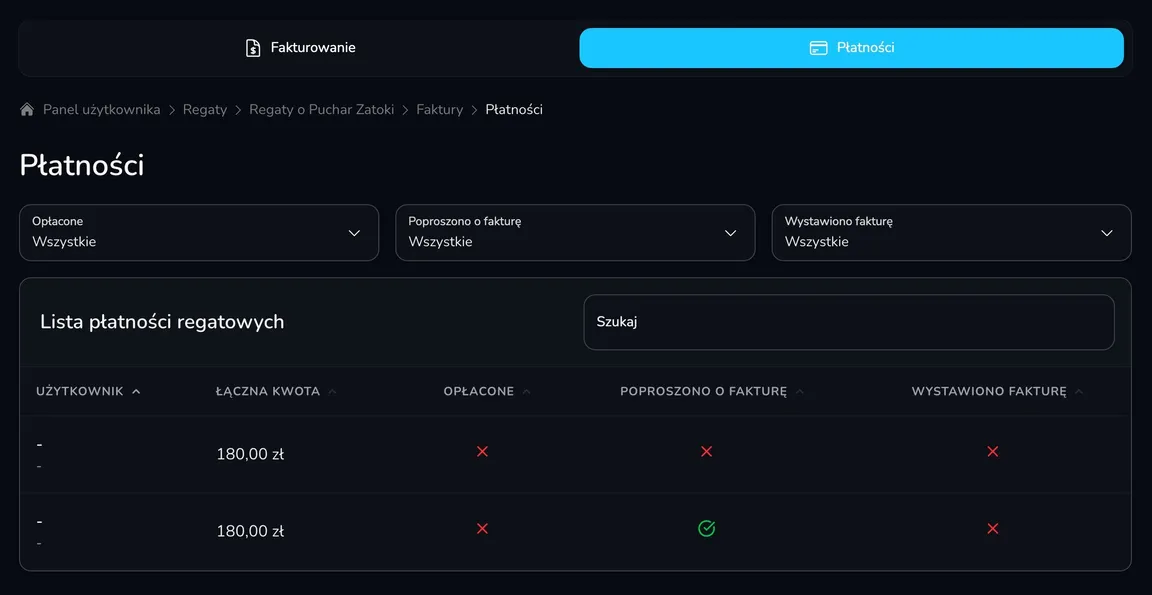Viewport: 1152px width, 595px height.
Task: Open the Fakturowanie tab
Action: tap(299, 48)
